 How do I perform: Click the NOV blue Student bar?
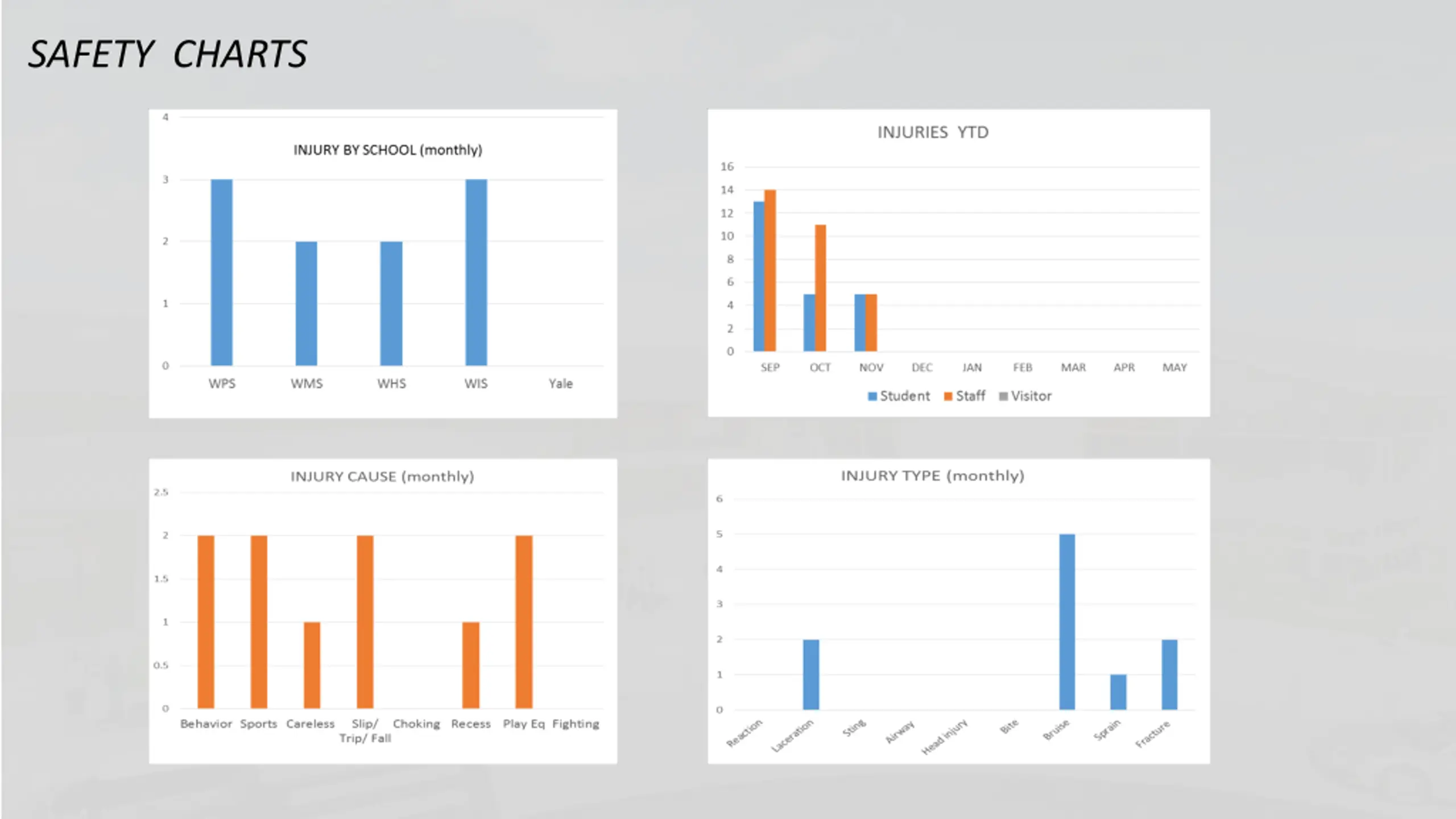[x=860, y=322]
